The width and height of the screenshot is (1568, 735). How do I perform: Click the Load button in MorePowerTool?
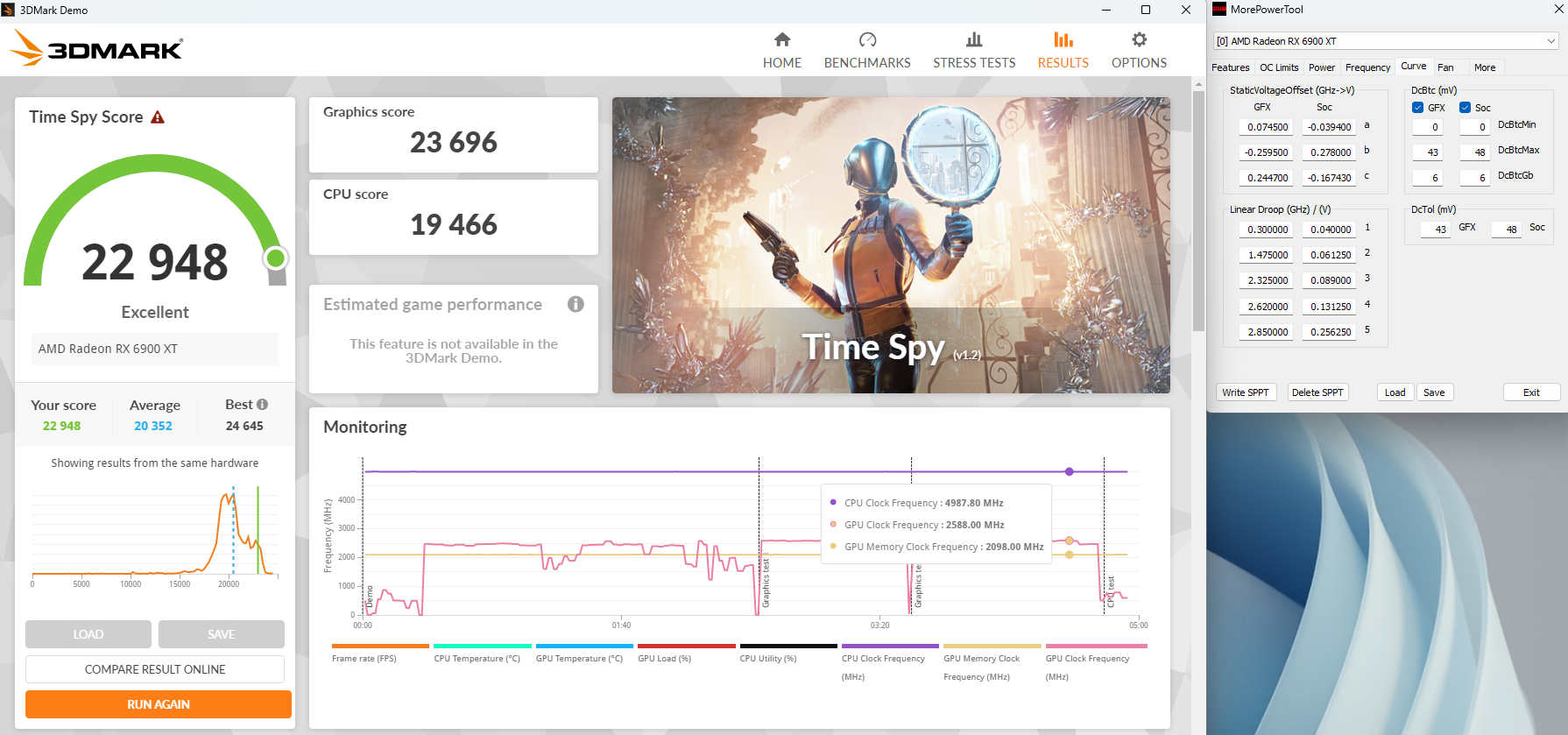1395,392
